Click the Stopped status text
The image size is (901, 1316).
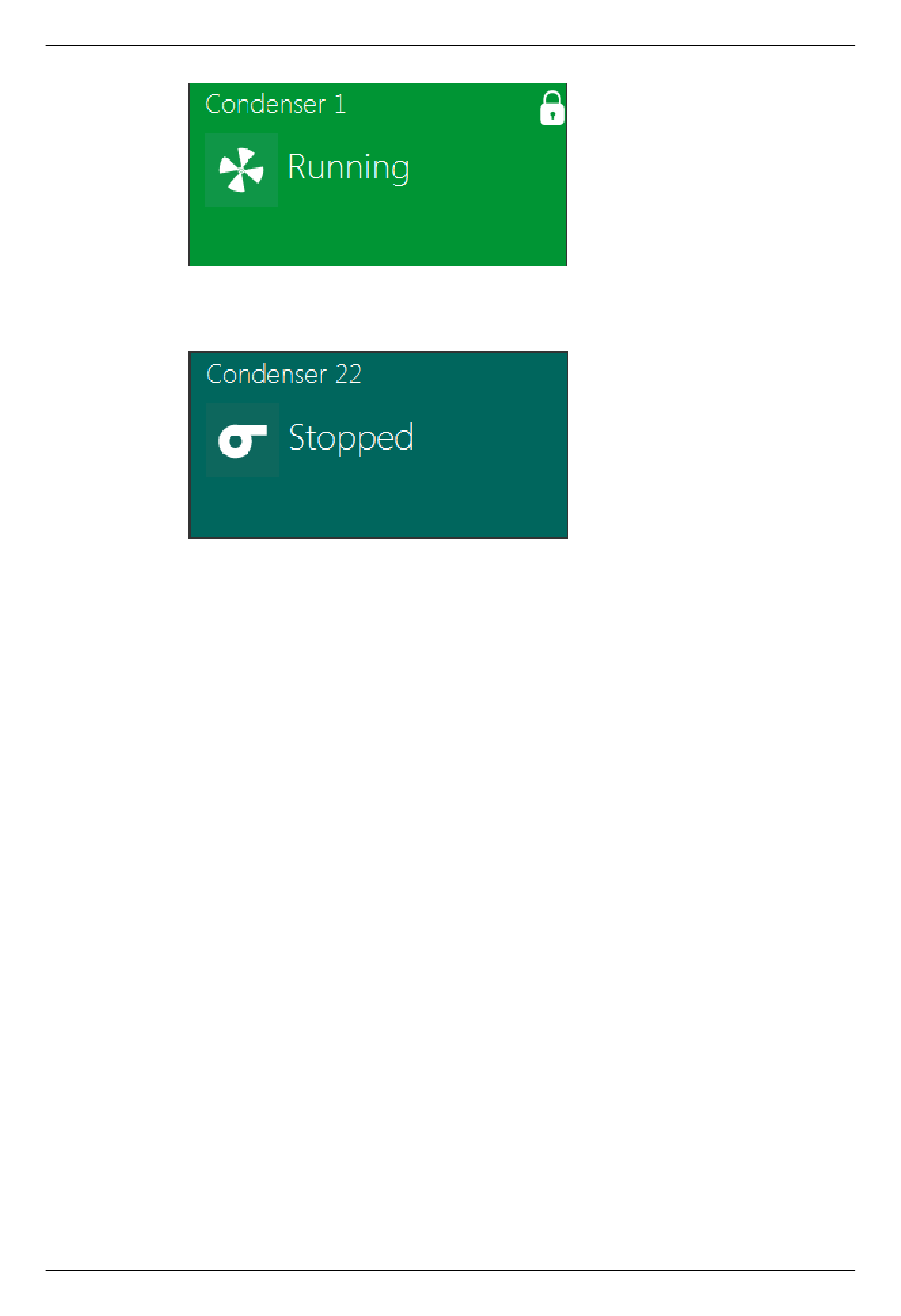point(350,438)
